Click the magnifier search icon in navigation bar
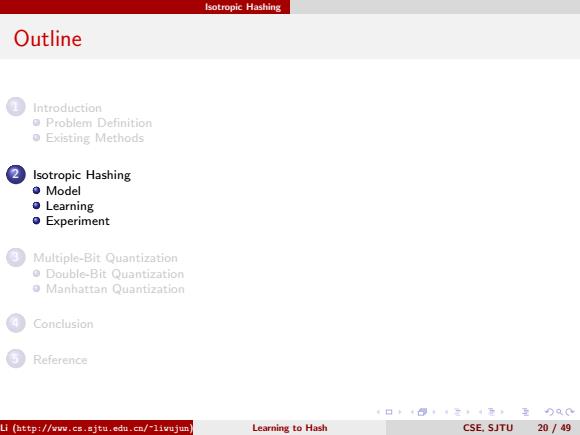Image resolution: width=580 pixels, height=435 pixels. click(559, 412)
